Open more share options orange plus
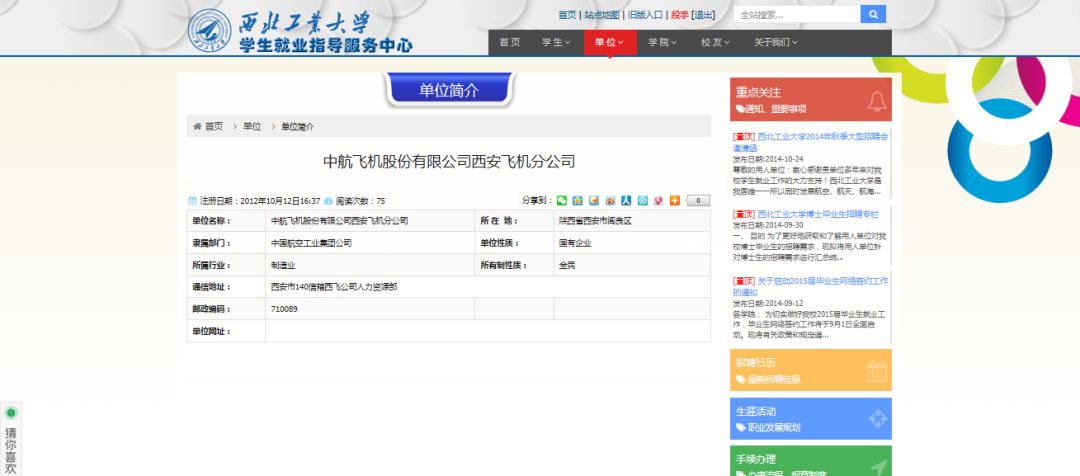This screenshot has height=476, width=1080. click(675, 200)
